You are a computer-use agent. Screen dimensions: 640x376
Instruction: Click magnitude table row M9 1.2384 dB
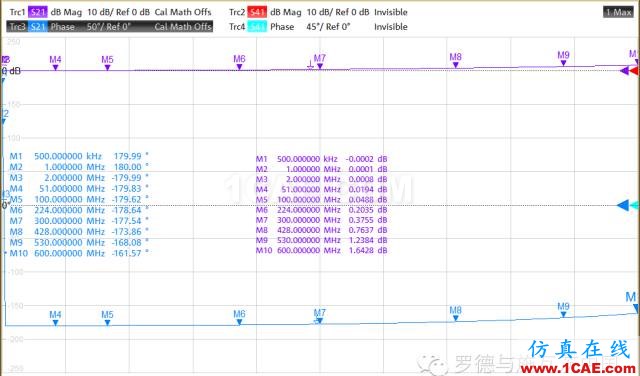322,240
